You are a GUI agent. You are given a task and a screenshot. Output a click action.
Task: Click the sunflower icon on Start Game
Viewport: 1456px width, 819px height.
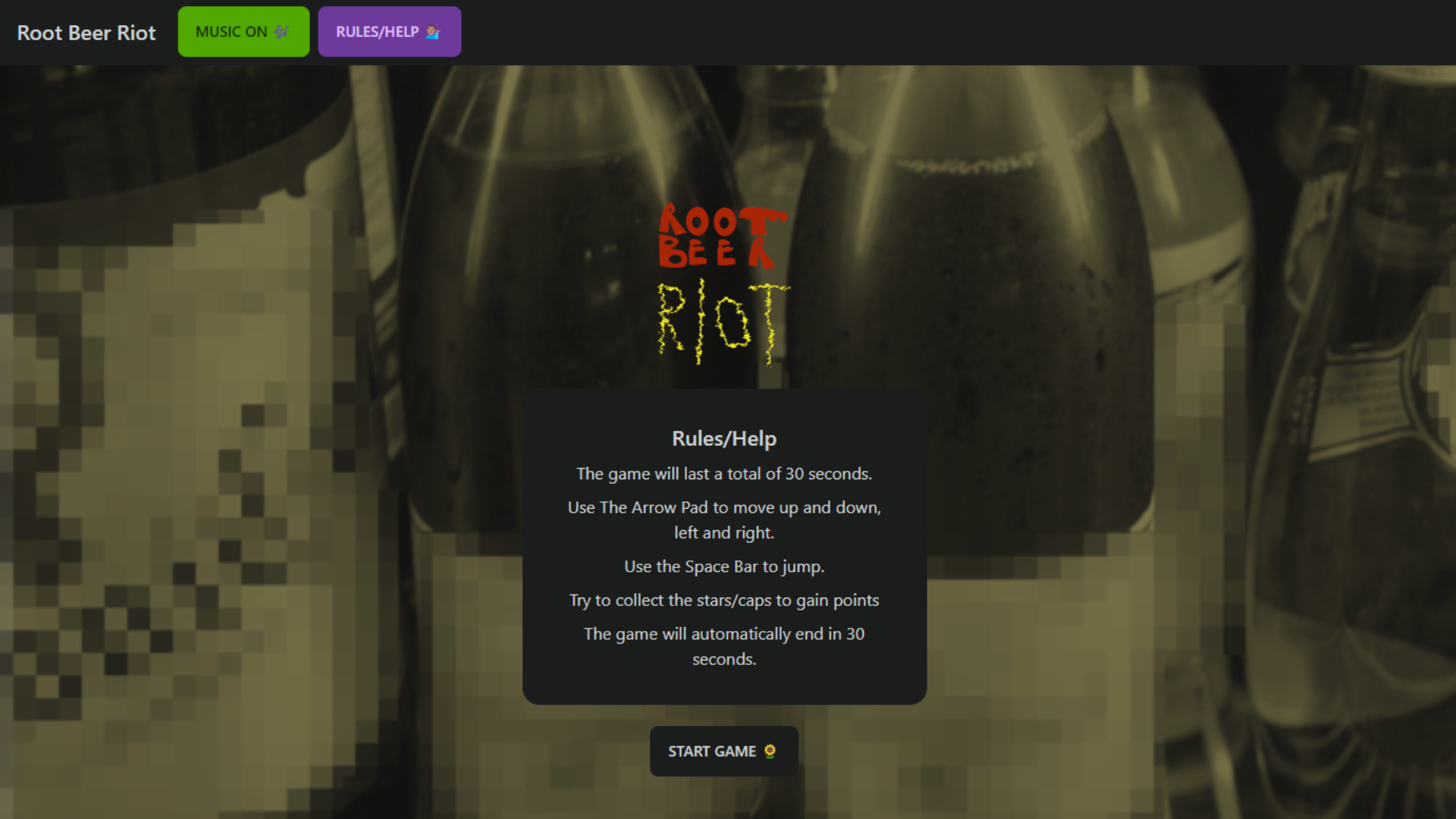click(x=770, y=751)
